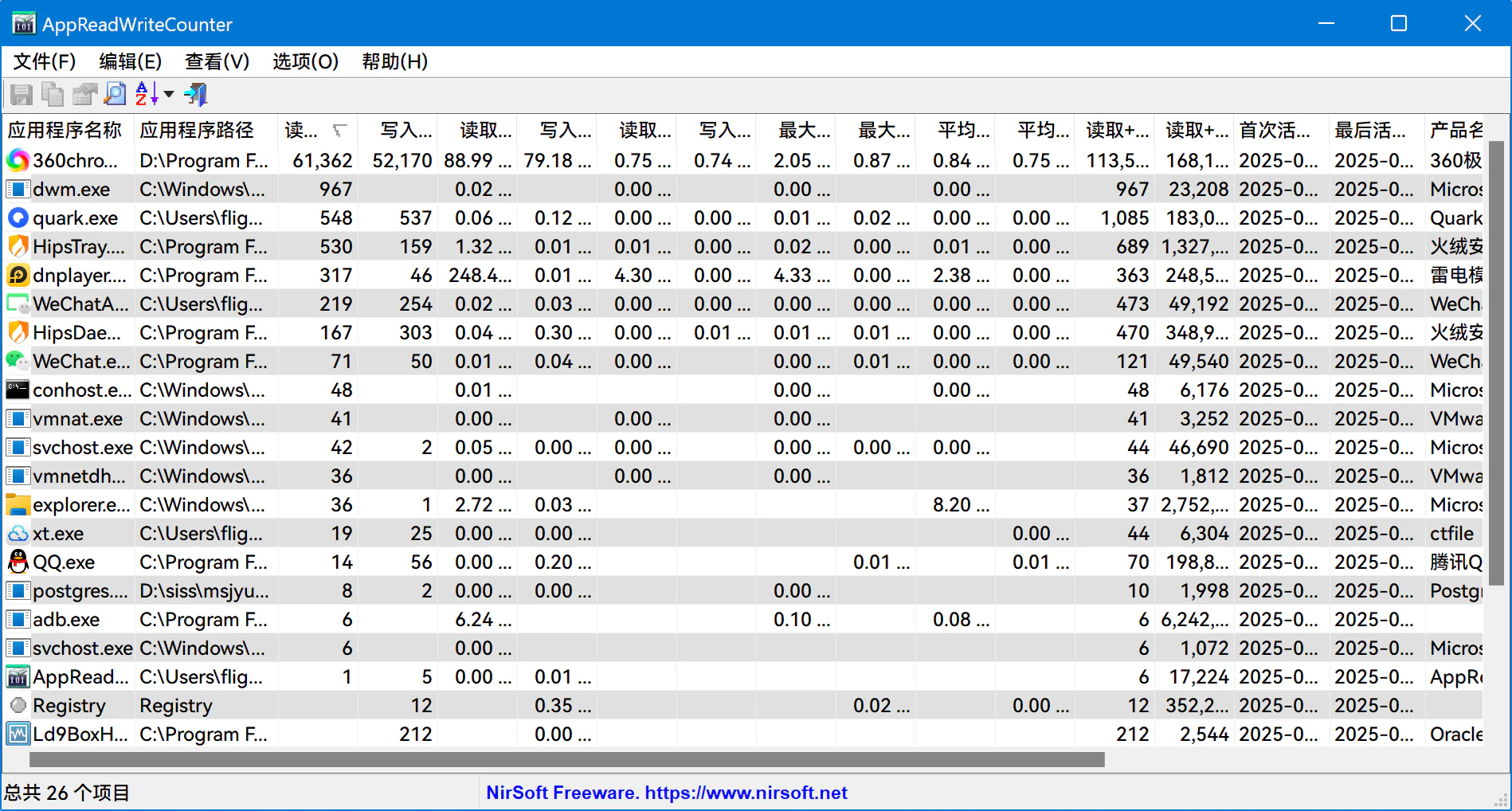
Task: Click the Exit door toolbar icon
Action: coord(196,95)
